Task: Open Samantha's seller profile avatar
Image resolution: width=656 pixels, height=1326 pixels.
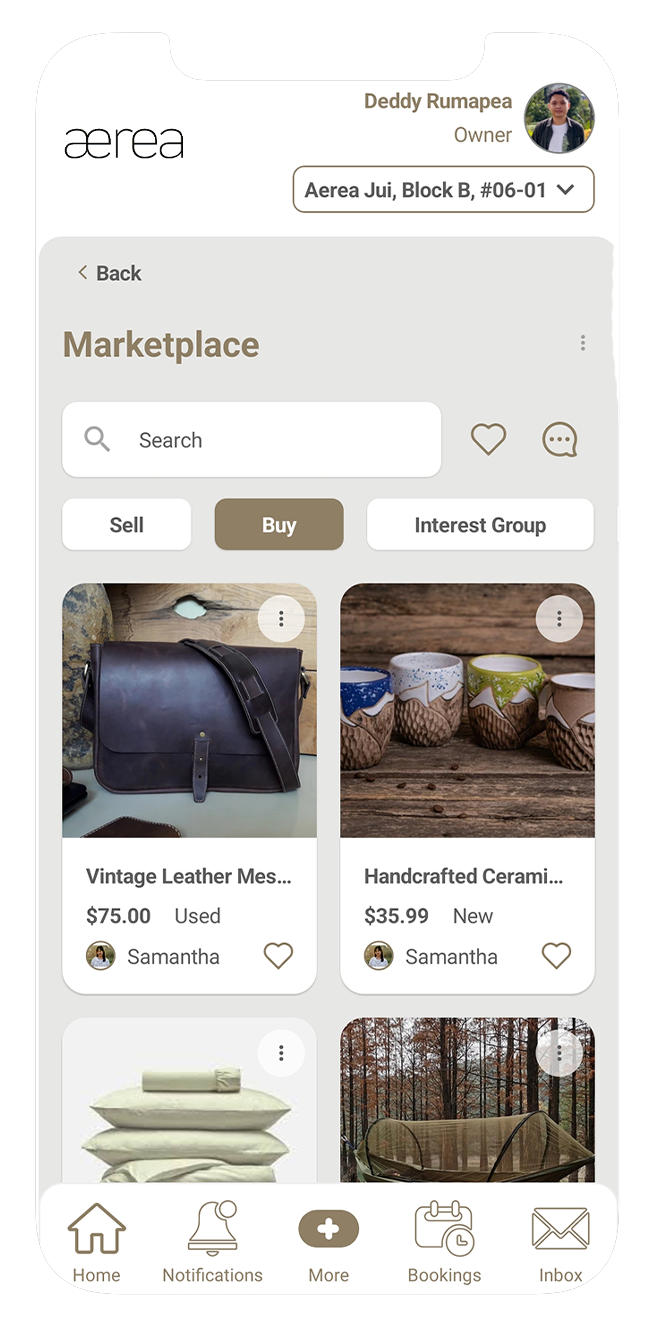Action: 99,956
